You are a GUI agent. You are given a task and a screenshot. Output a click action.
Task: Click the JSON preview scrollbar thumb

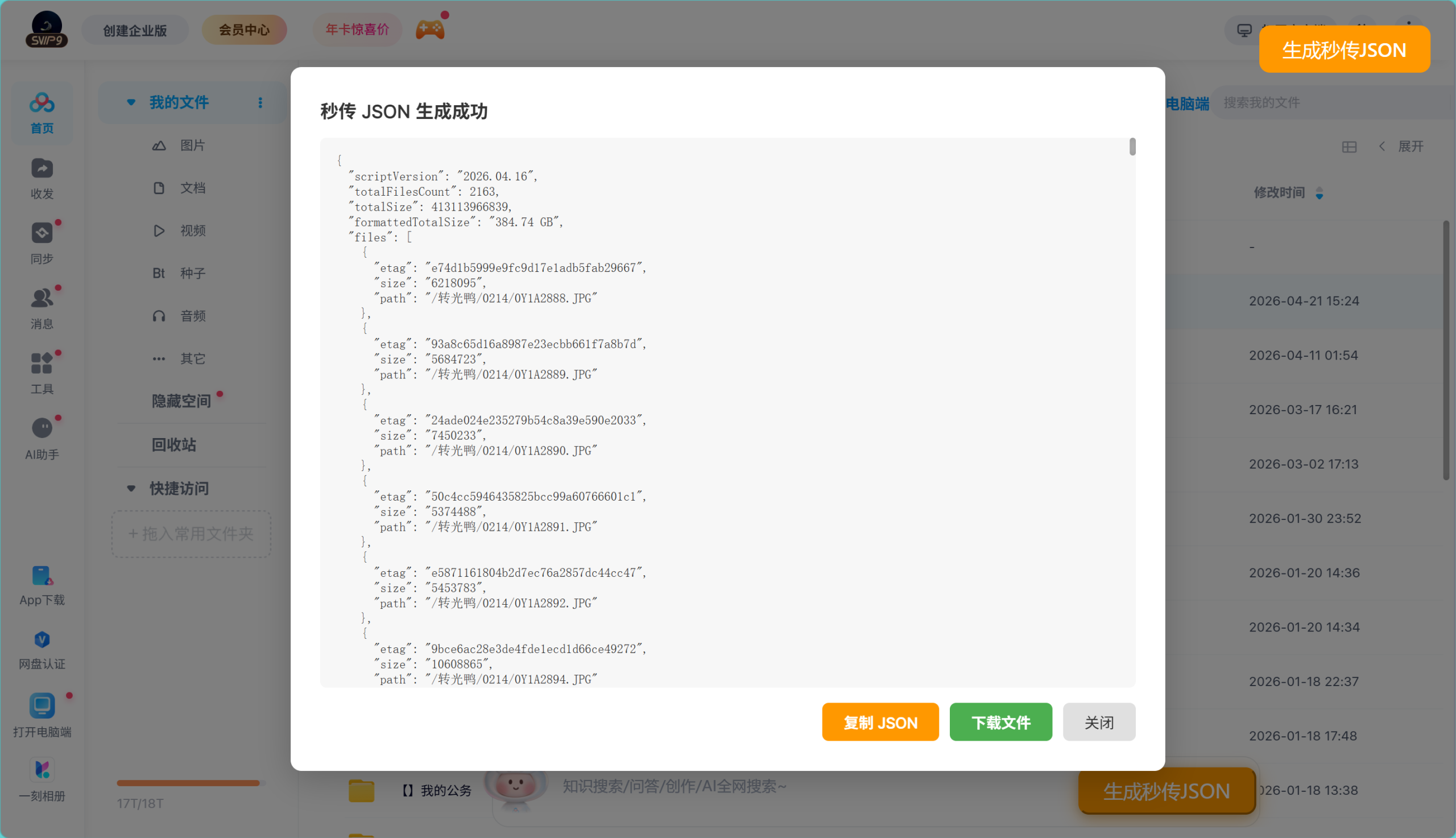(1132, 147)
